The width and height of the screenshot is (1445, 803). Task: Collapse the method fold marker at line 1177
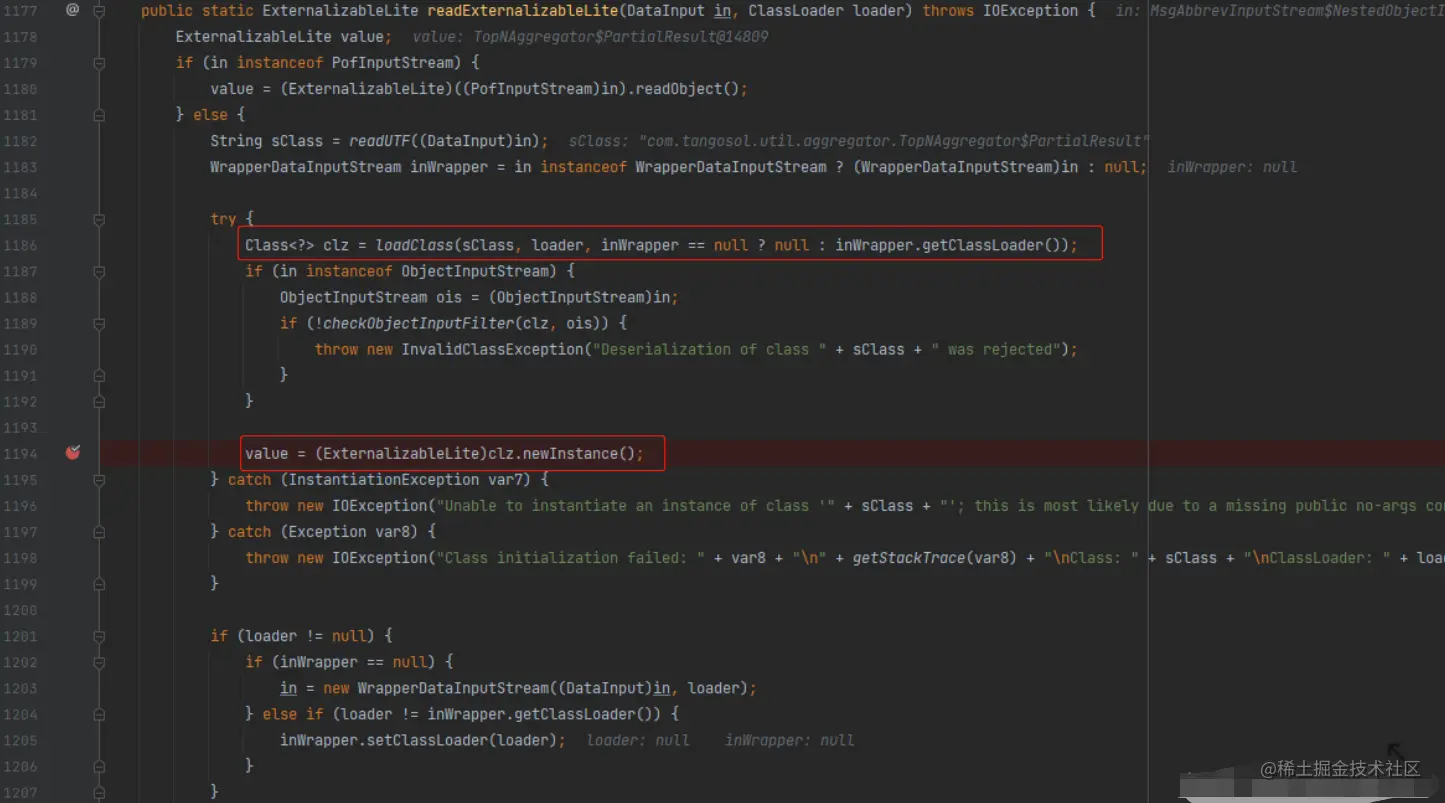[x=99, y=10]
